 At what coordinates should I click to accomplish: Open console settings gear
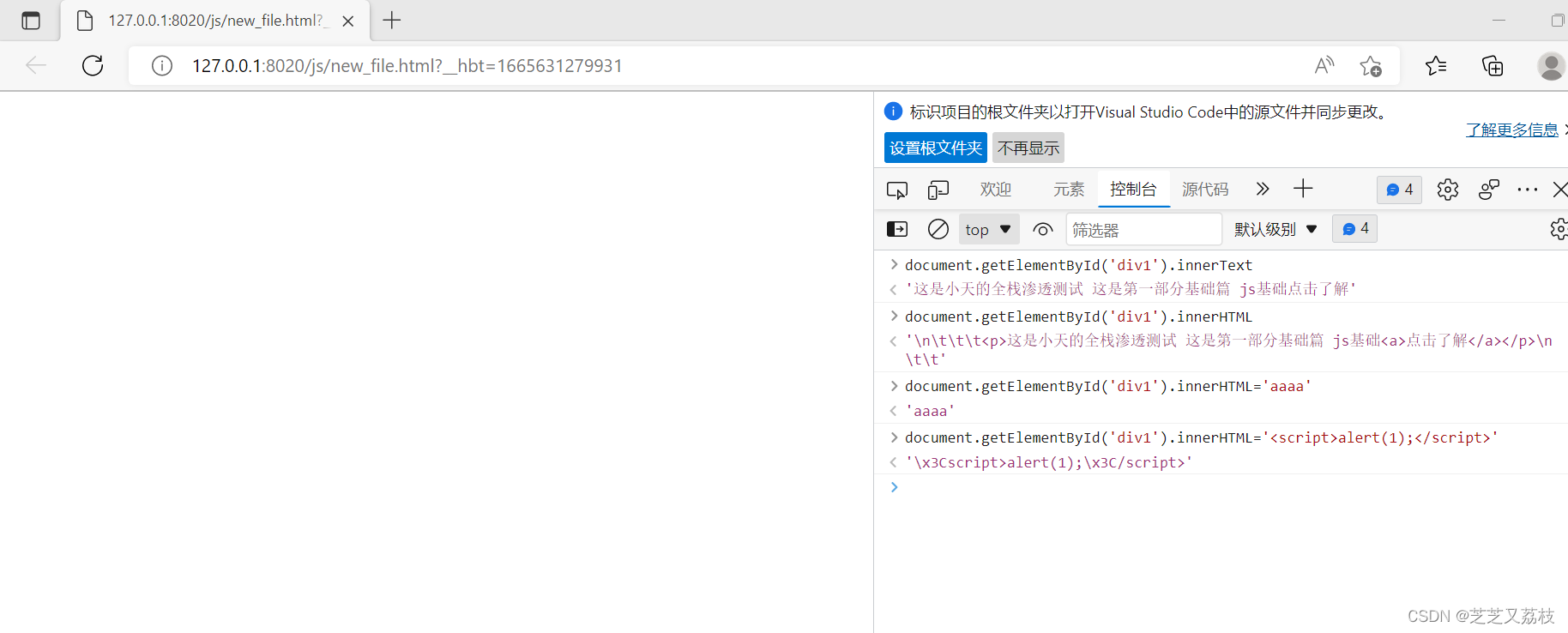(x=1559, y=229)
